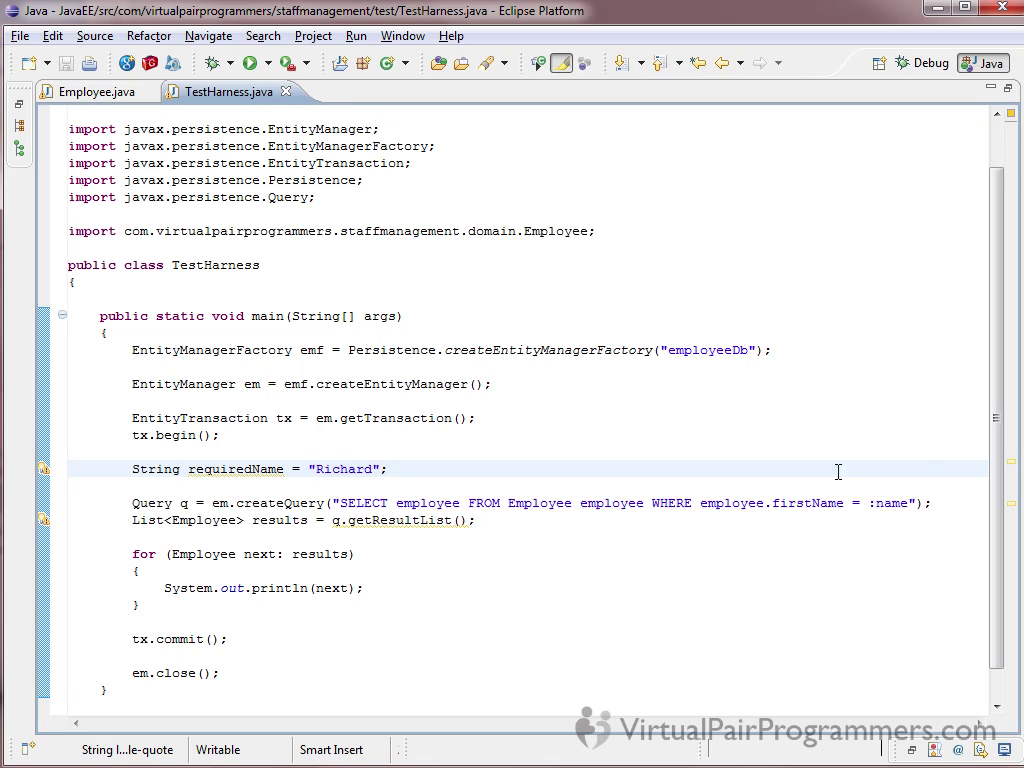Click the Next Annotation arrow icon
Screen dimensions: 1024x768
click(x=622, y=63)
